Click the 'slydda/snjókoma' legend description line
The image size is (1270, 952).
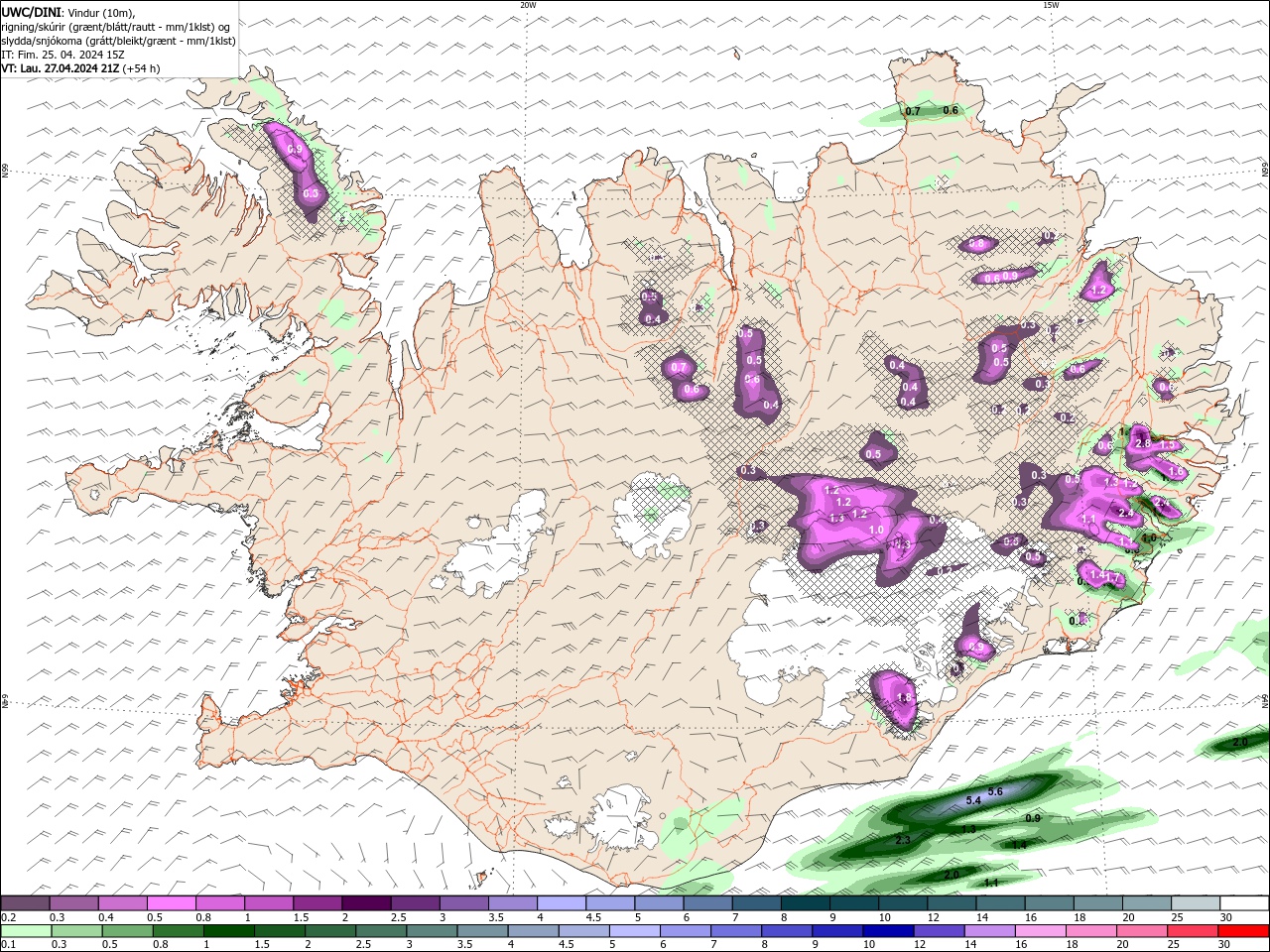point(118,41)
